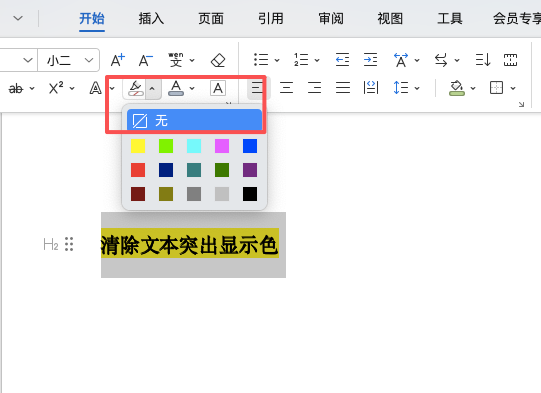Open the numbering style dropdown arrow
Viewport: 541px width, 393px height.
tap(317, 60)
